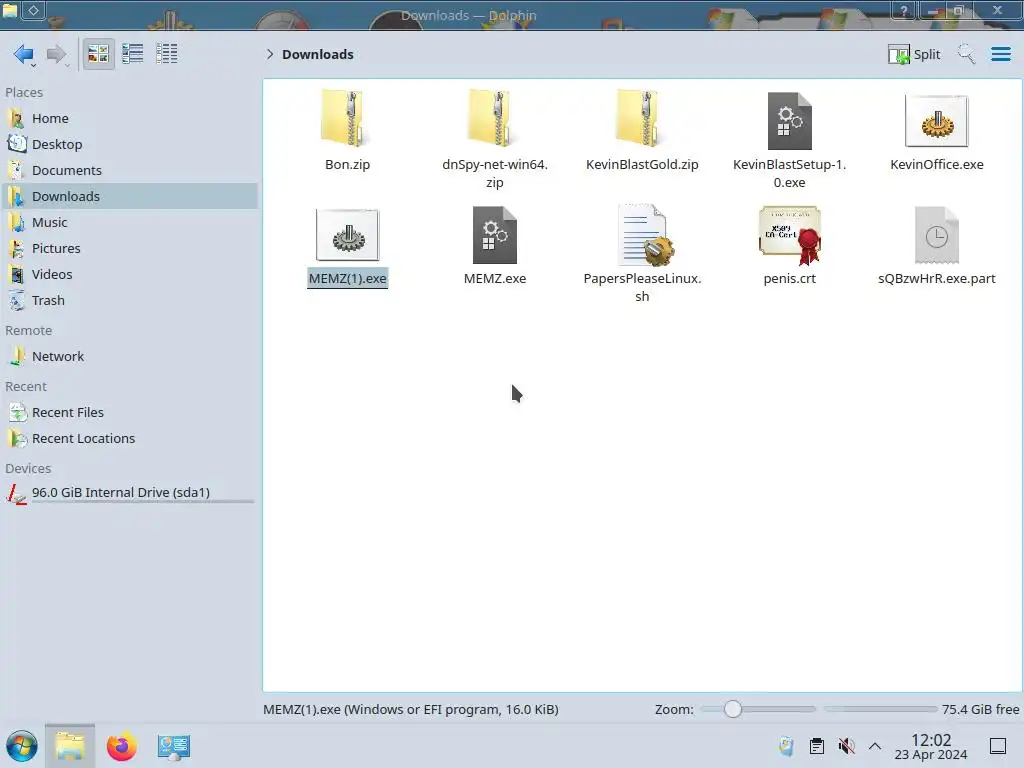Open the clock showing 12:02

coord(931,746)
